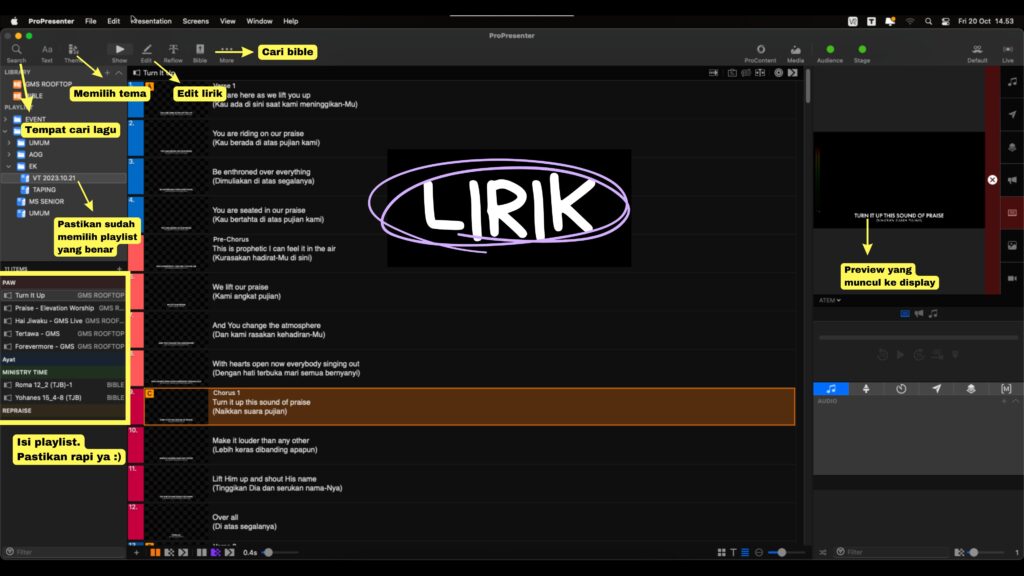Clear messages layer arrow icon in sidebar
Viewport: 1024px width, 576px height.
(1012, 115)
